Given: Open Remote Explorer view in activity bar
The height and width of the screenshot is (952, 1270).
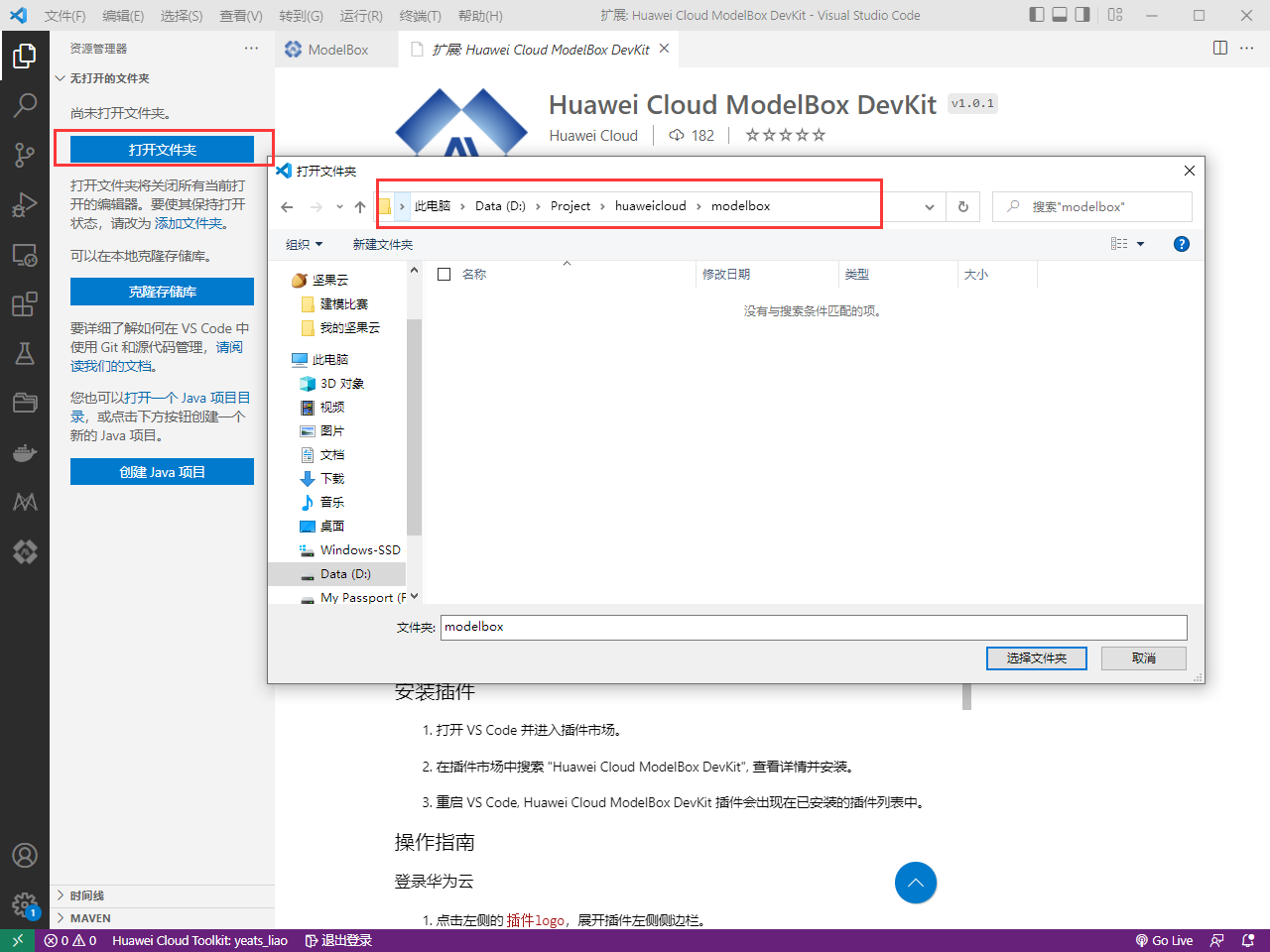Looking at the screenshot, I should 25,255.
